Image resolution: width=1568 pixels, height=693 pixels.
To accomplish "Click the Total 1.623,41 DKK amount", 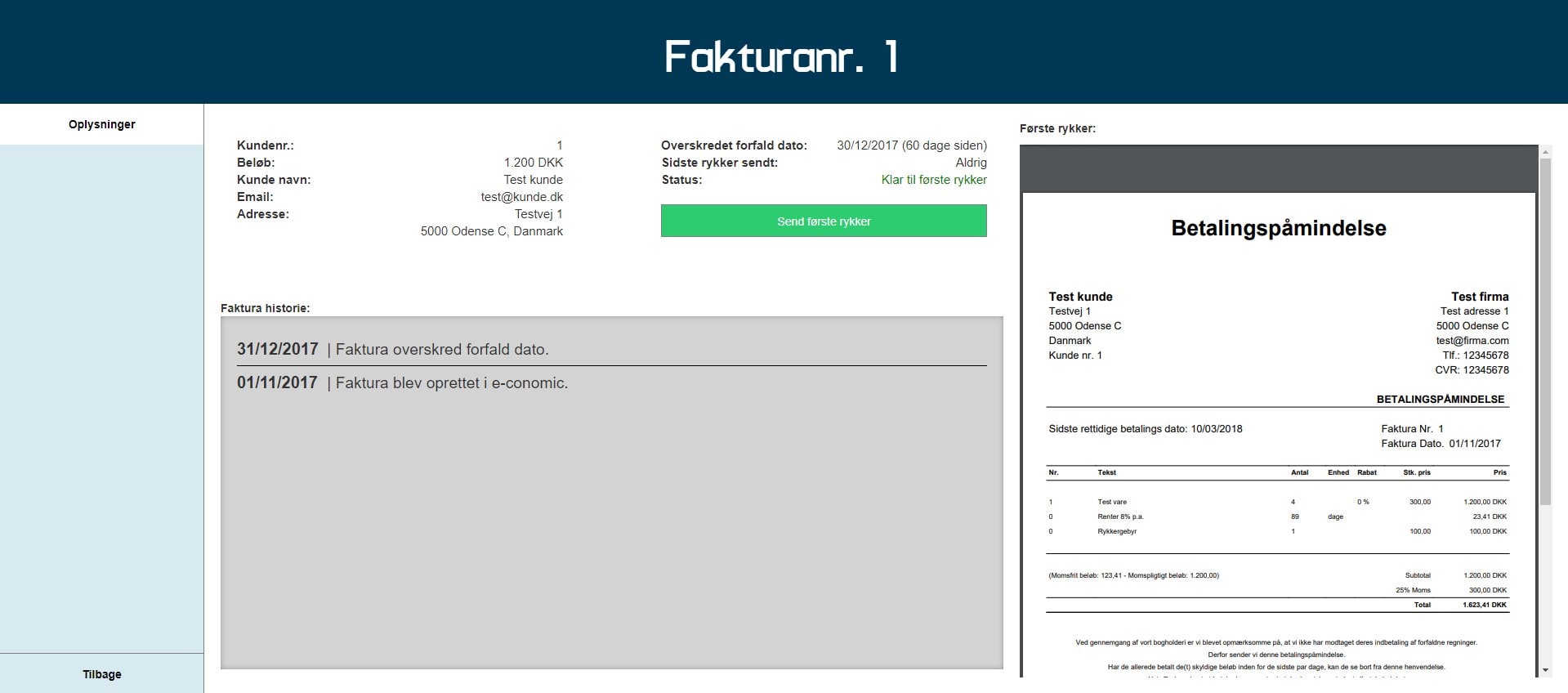I will click(1484, 605).
